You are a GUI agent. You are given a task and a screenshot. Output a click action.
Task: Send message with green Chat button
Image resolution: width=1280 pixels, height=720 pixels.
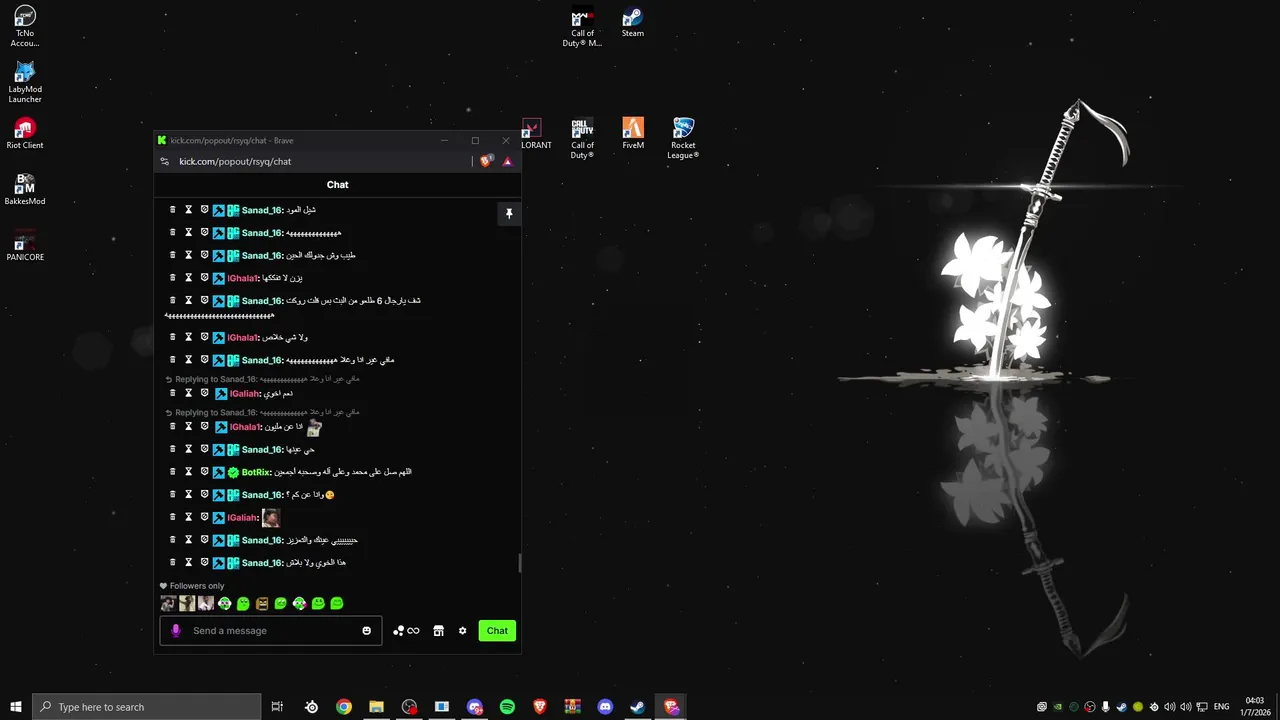(497, 631)
